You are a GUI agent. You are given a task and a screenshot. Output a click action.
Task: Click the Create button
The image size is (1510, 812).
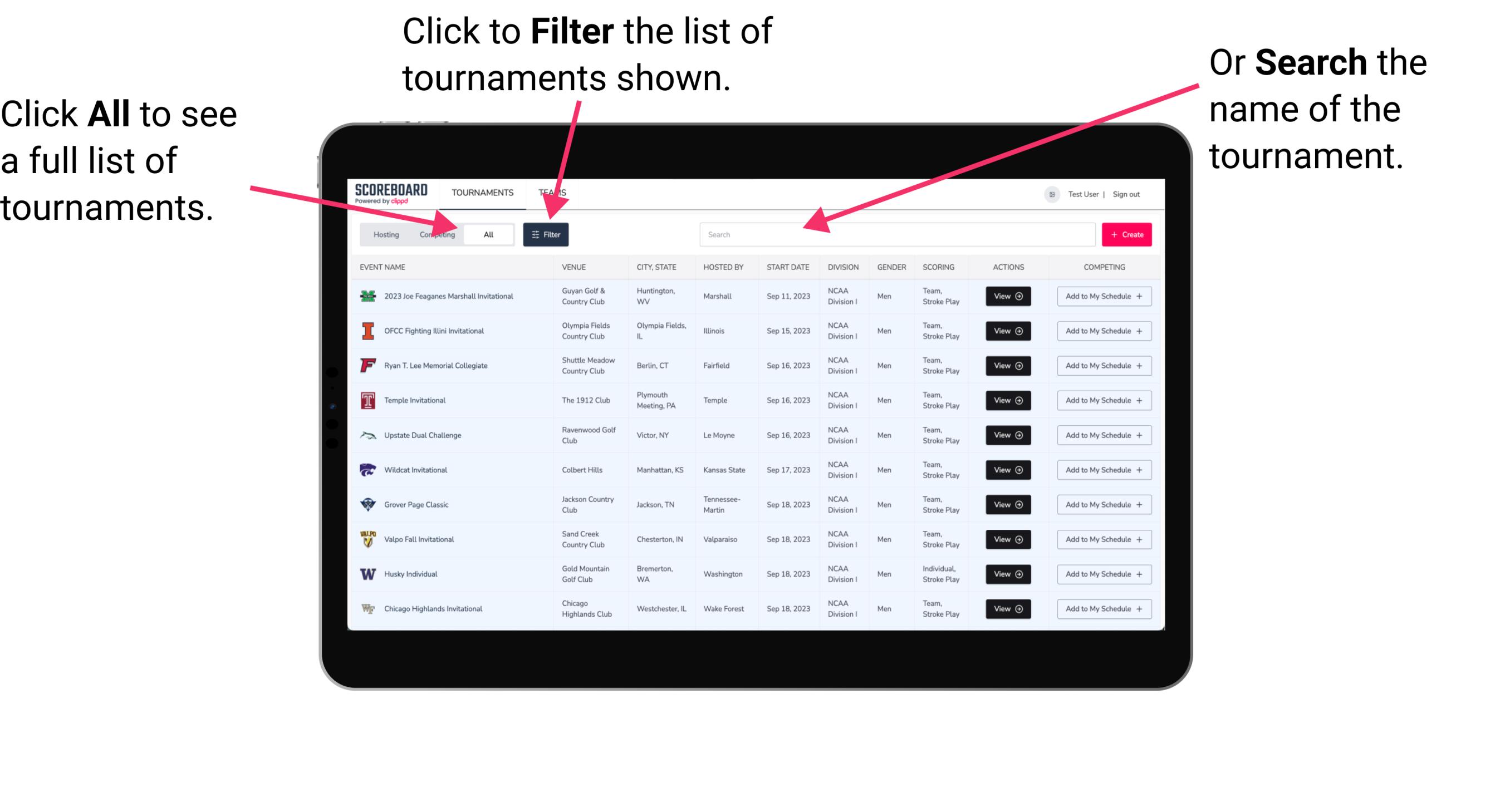click(1127, 234)
